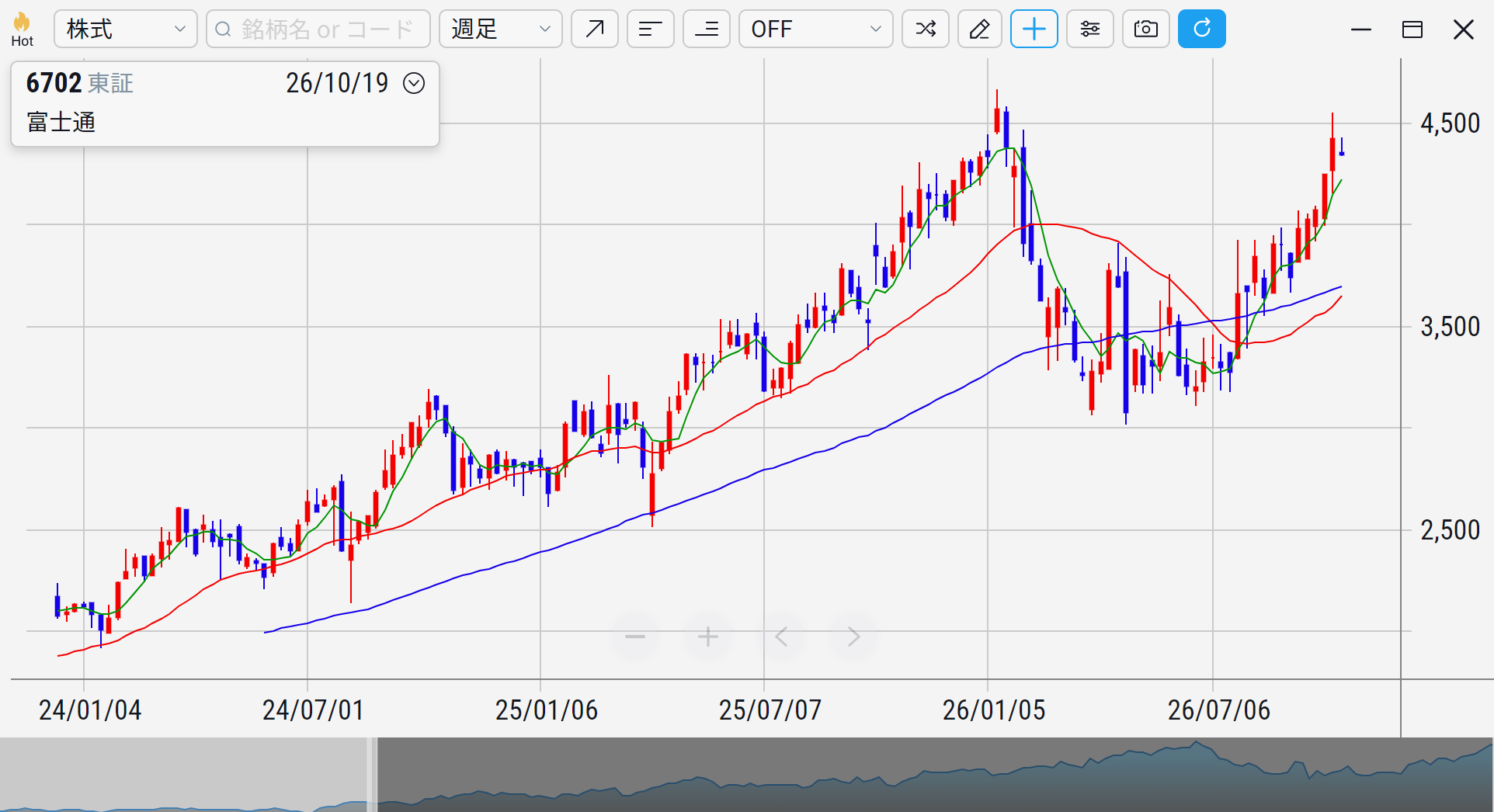
Task: Minimize the chart window
Action: tap(1361, 29)
